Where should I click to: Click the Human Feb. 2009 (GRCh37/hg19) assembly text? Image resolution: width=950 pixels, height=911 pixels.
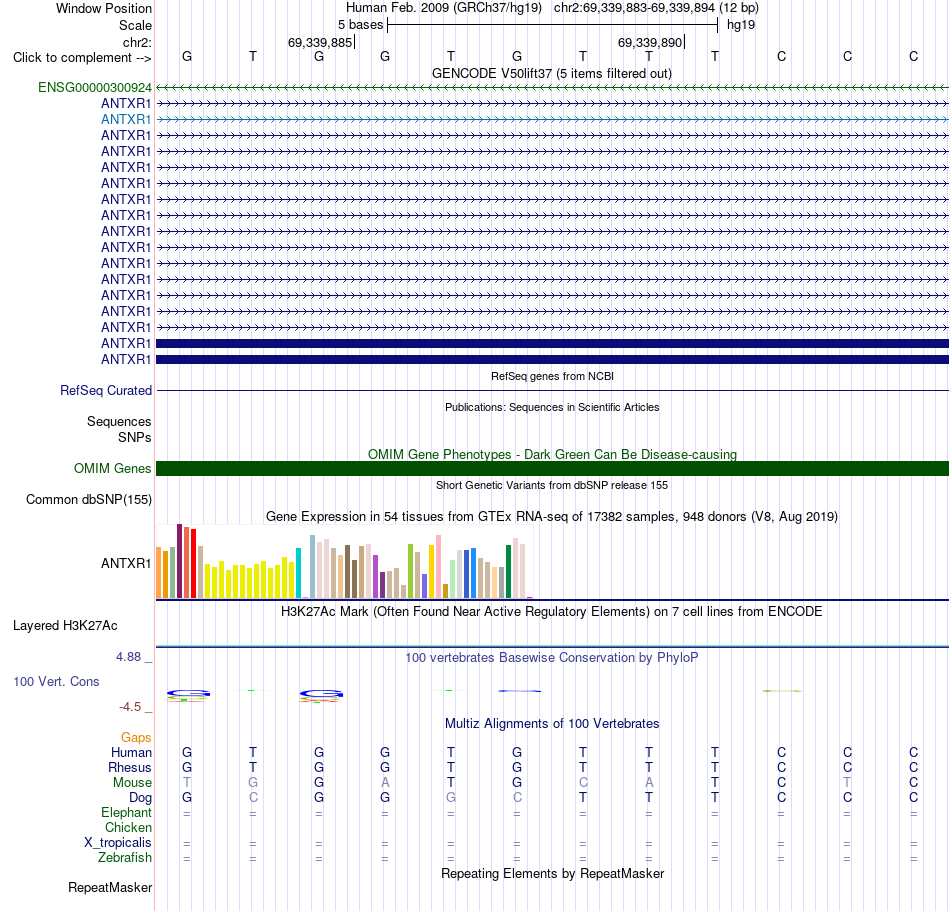443,8
